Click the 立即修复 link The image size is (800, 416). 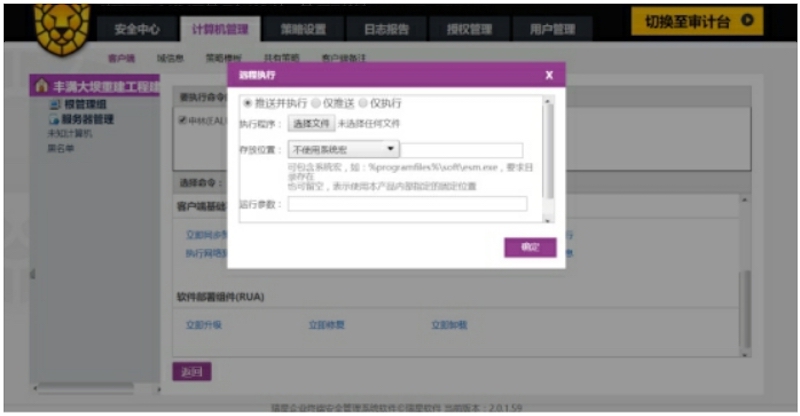point(326,325)
